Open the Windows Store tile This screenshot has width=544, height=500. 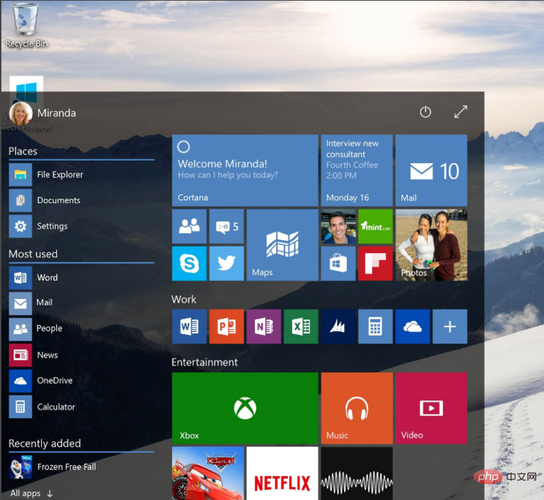click(x=338, y=263)
